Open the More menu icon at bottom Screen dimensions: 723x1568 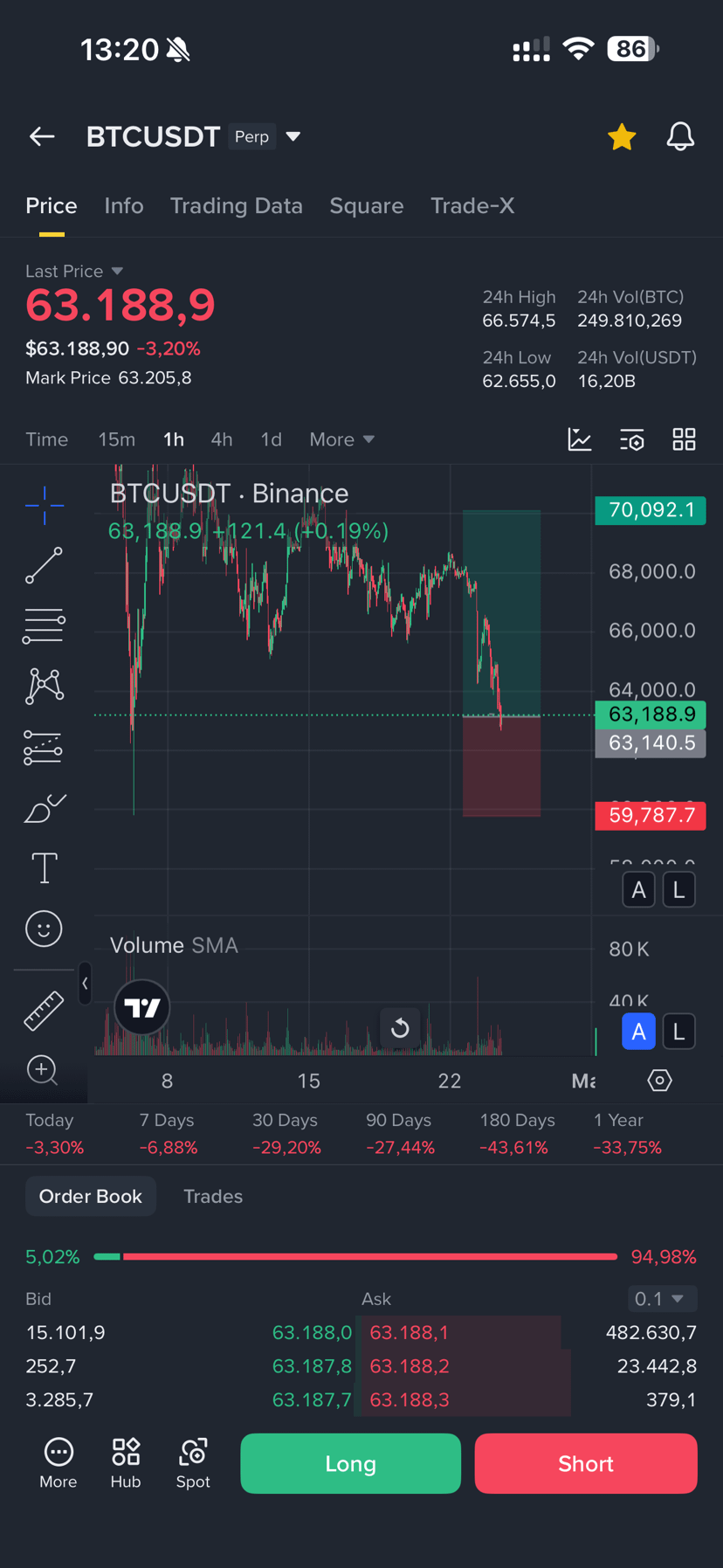[x=59, y=1463]
